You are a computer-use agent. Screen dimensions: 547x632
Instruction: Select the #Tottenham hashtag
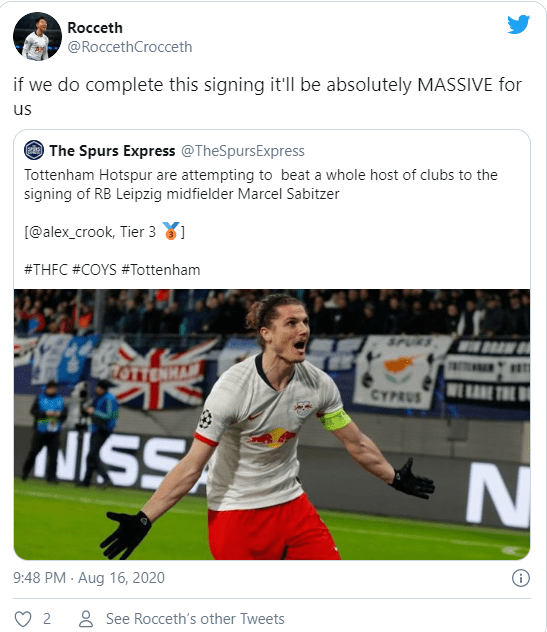(161, 270)
